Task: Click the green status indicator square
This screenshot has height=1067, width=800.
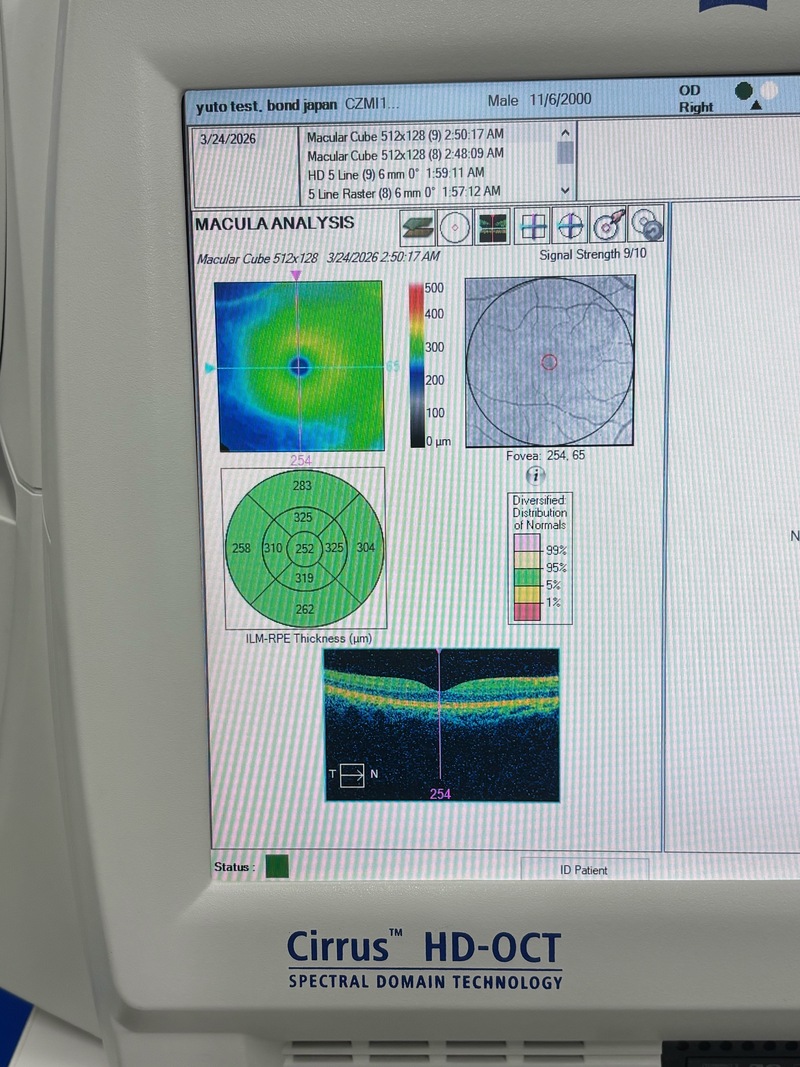Action: coord(277,867)
